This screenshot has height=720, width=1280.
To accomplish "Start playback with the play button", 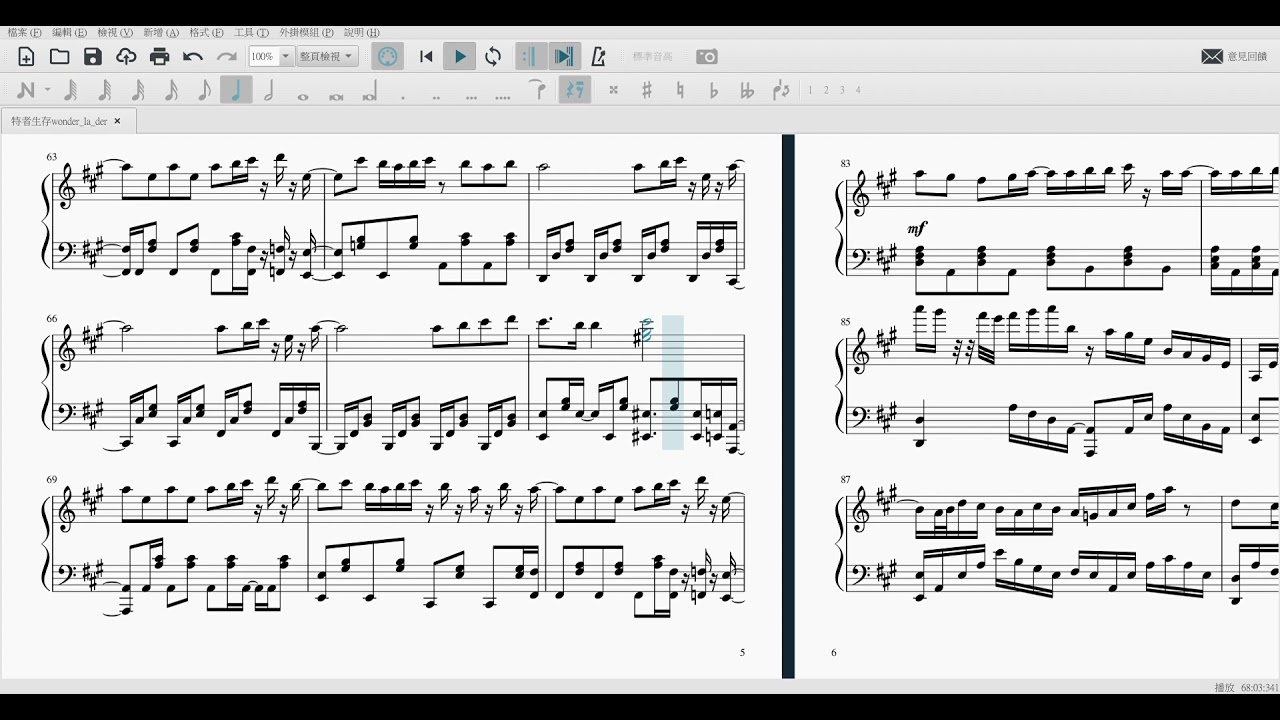I will coord(460,57).
